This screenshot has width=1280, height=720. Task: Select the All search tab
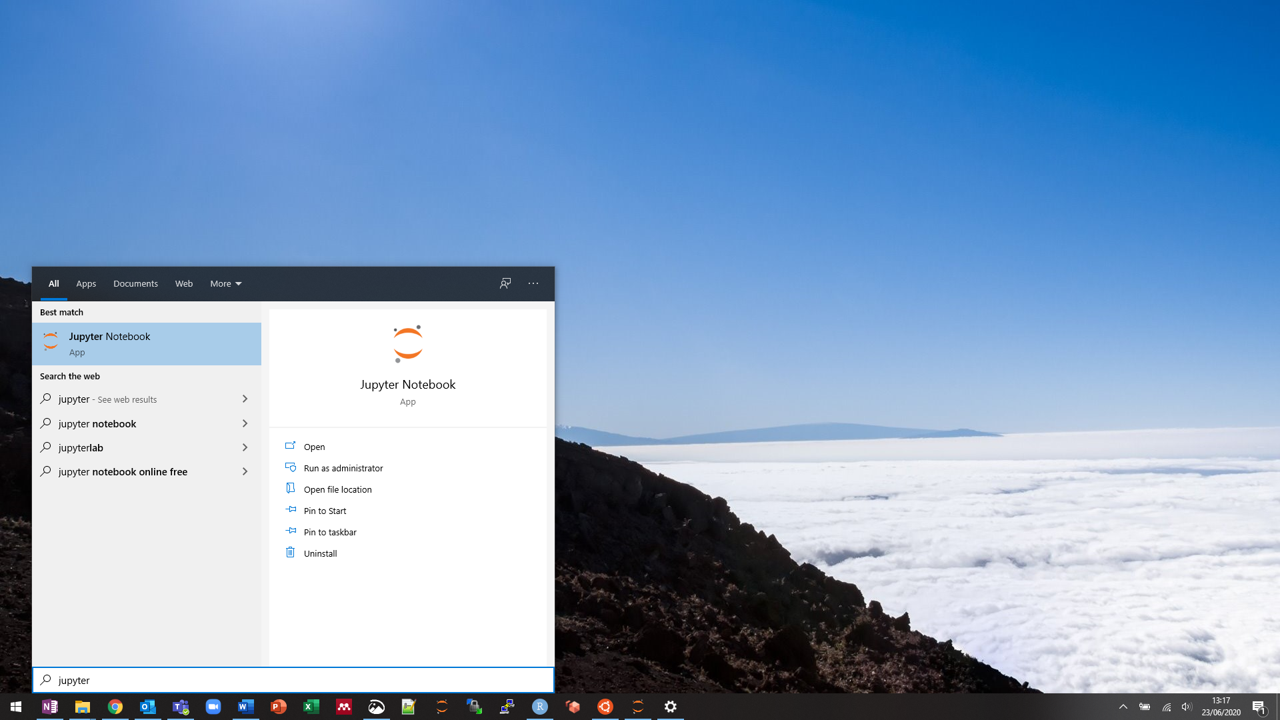click(54, 284)
